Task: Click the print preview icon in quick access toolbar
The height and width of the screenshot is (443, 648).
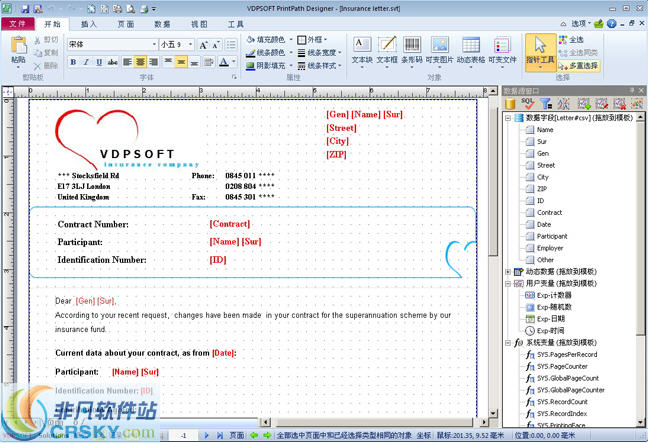Action: point(131,9)
